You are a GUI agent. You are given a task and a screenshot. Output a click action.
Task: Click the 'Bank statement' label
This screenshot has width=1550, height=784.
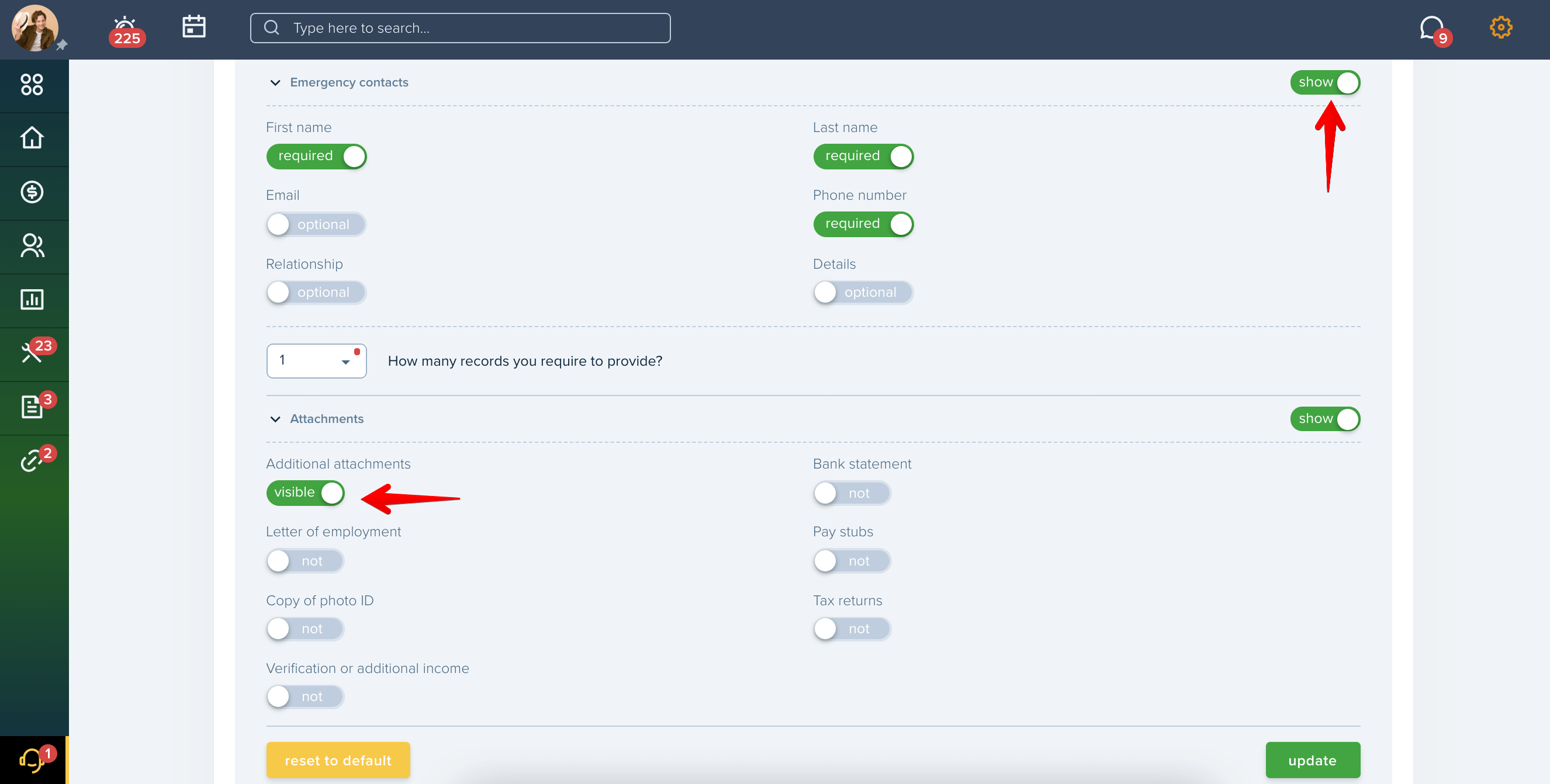click(x=862, y=464)
